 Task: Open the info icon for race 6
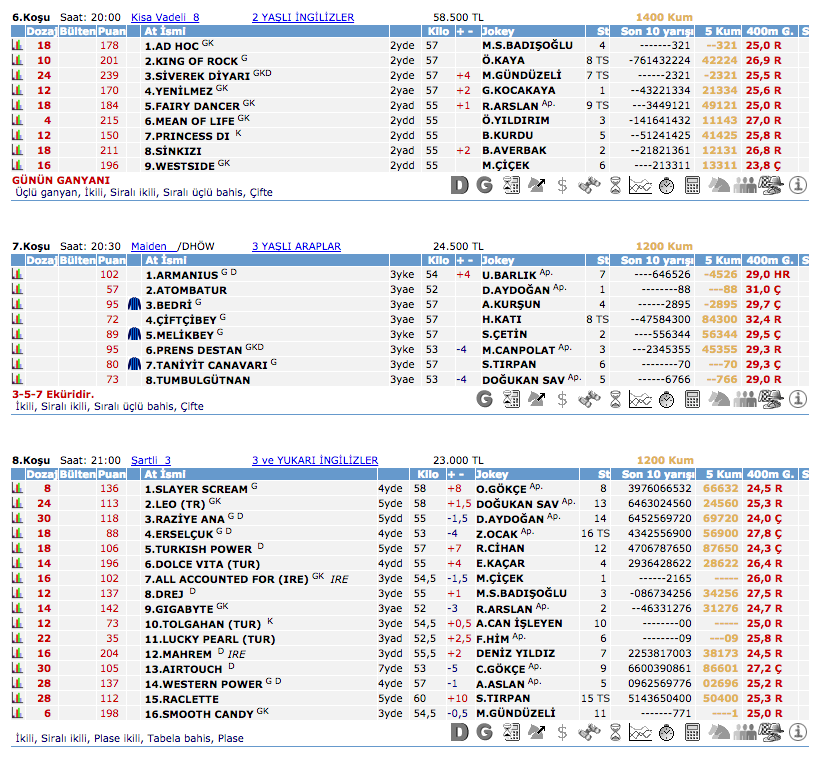click(797, 185)
